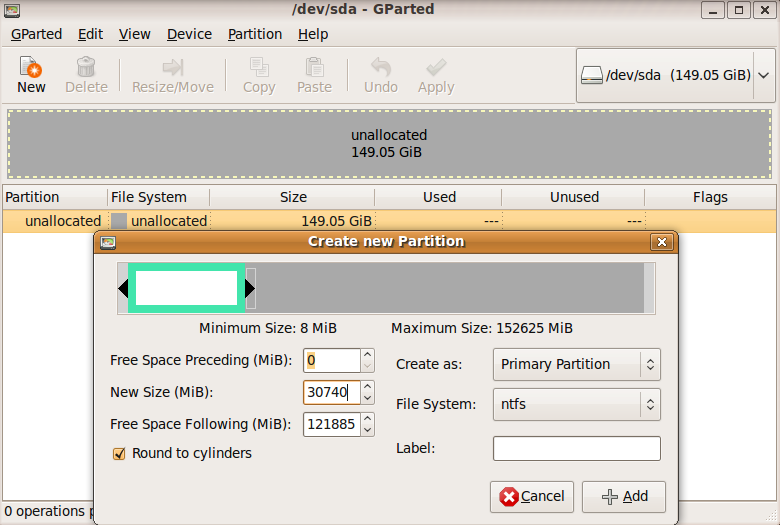Click the Partition column header
Image resolution: width=780 pixels, height=525 pixels.
pos(55,198)
